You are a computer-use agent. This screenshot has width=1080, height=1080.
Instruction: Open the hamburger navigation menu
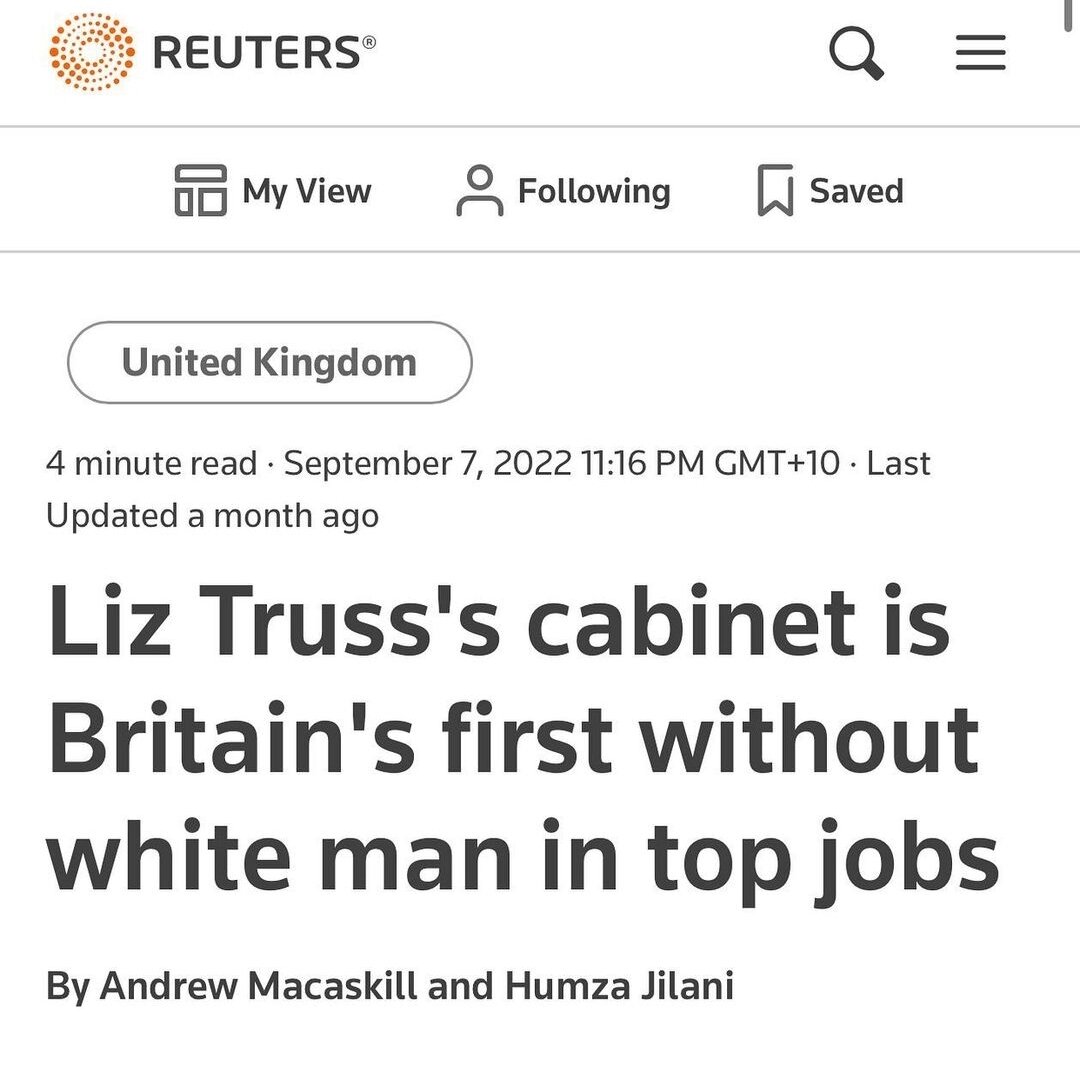coord(980,53)
